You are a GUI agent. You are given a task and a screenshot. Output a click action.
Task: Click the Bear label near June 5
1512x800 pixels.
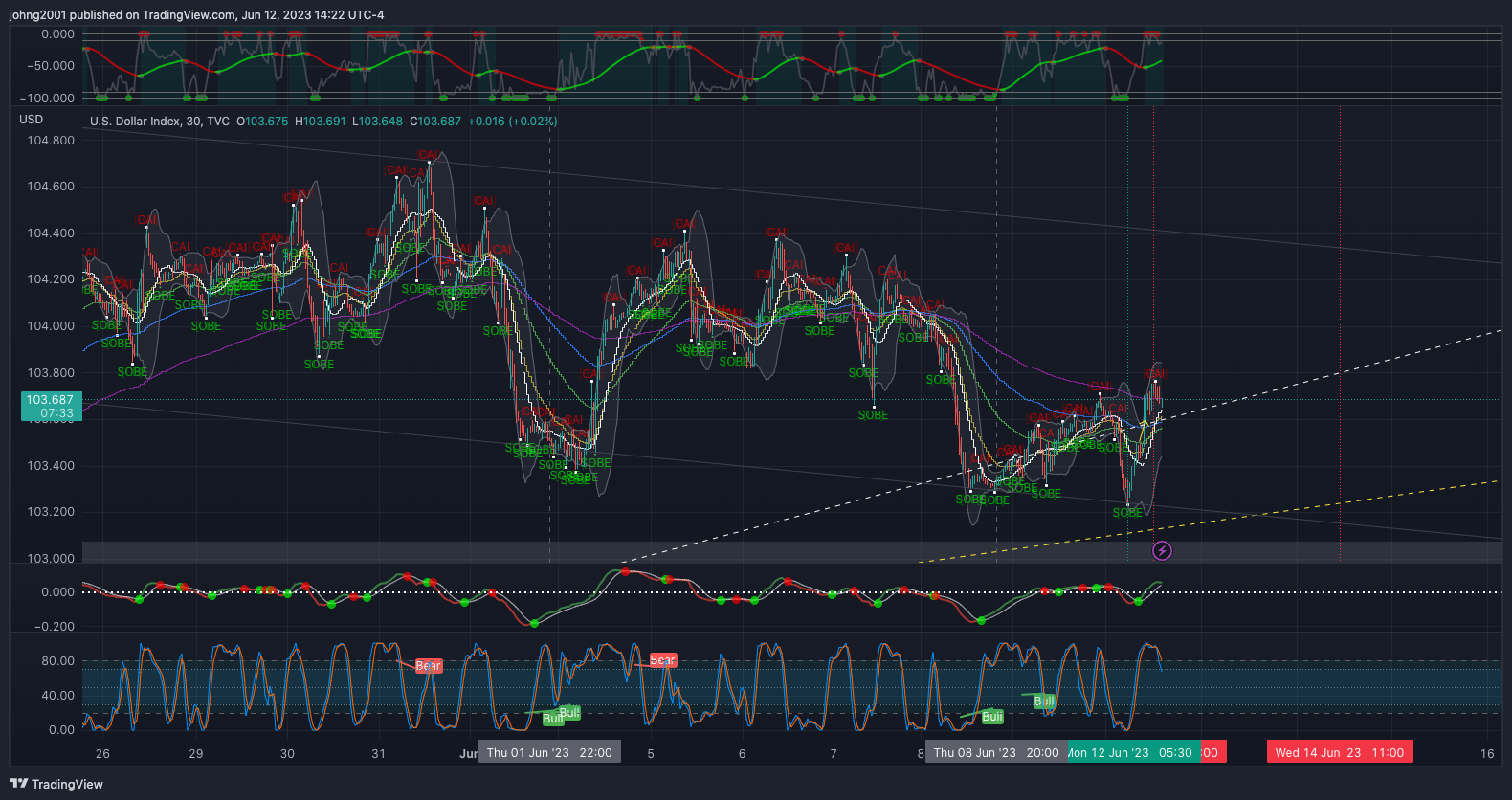(662, 660)
